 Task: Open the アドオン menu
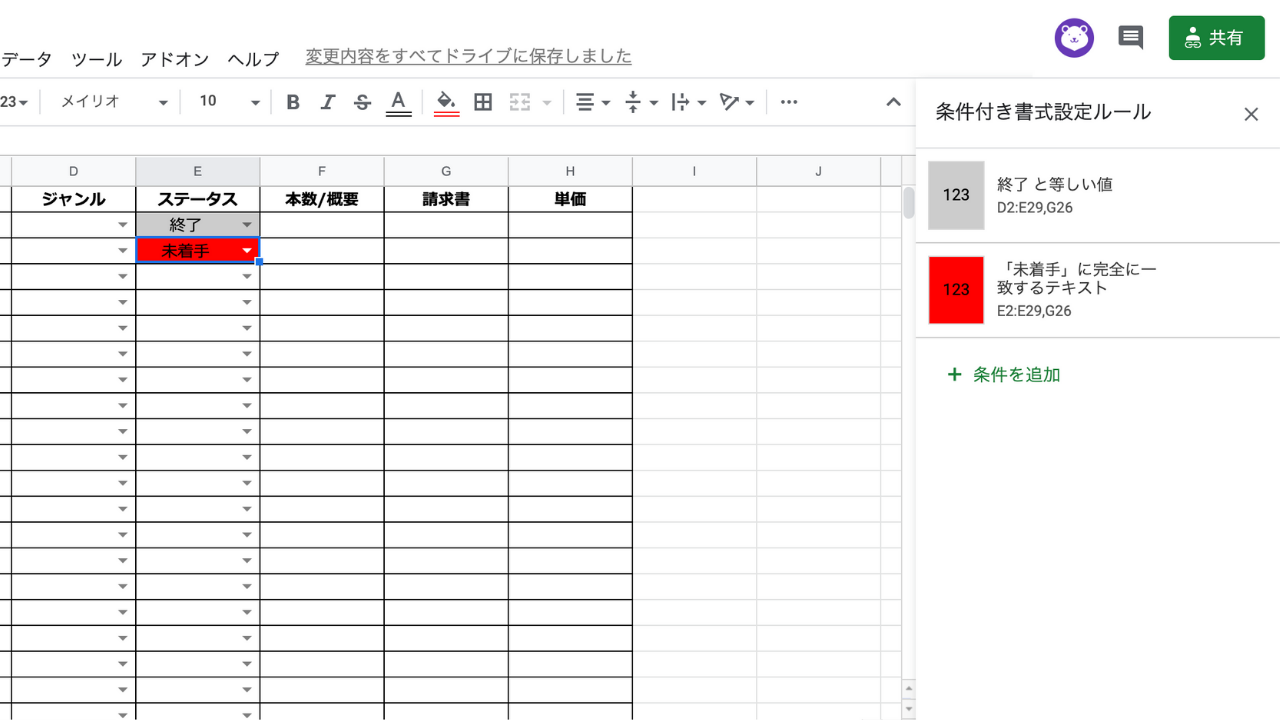[x=175, y=59]
